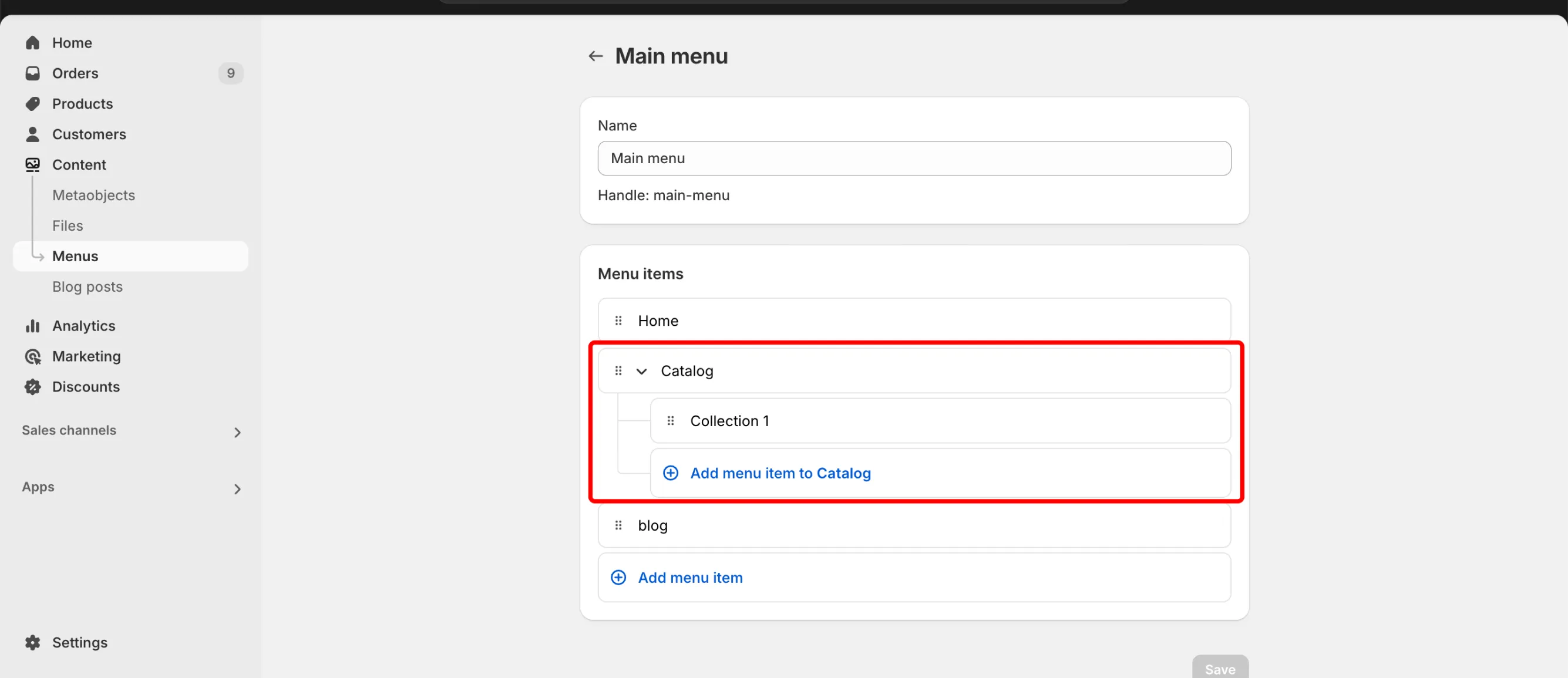Viewport: 1568px width, 678px height.
Task: Click the drag handle of Collection 1
Action: (x=670, y=420)
